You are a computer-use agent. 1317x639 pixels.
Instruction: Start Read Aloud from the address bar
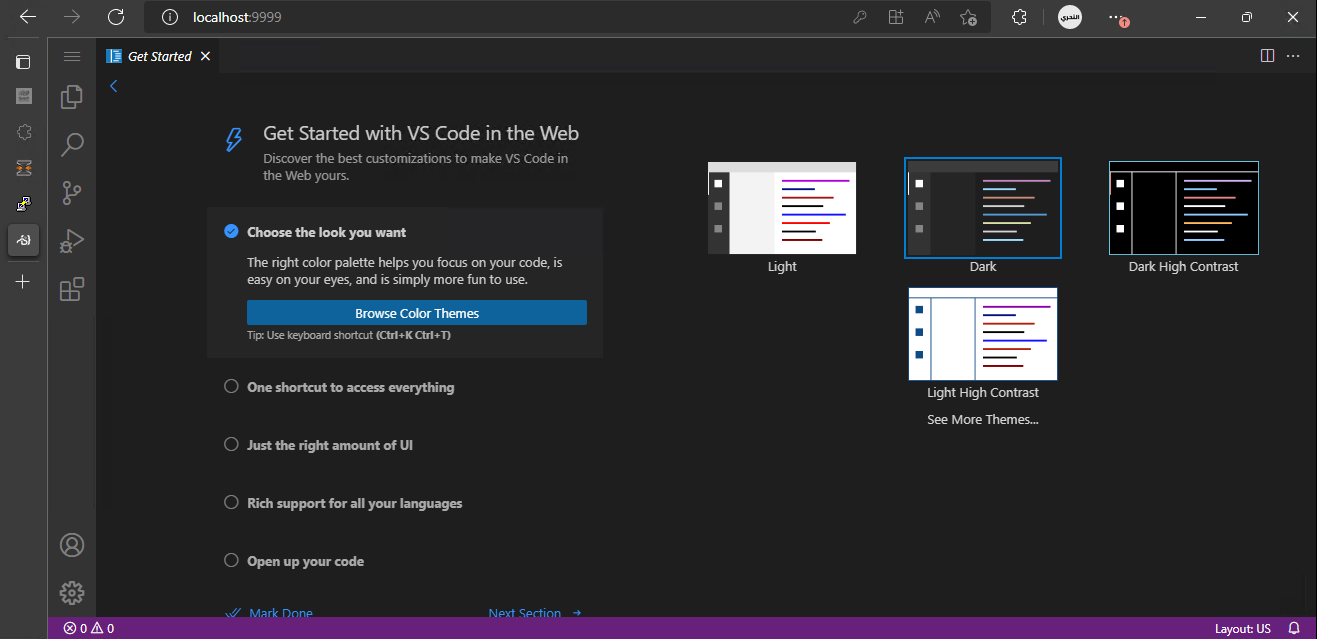pos(932,17)
